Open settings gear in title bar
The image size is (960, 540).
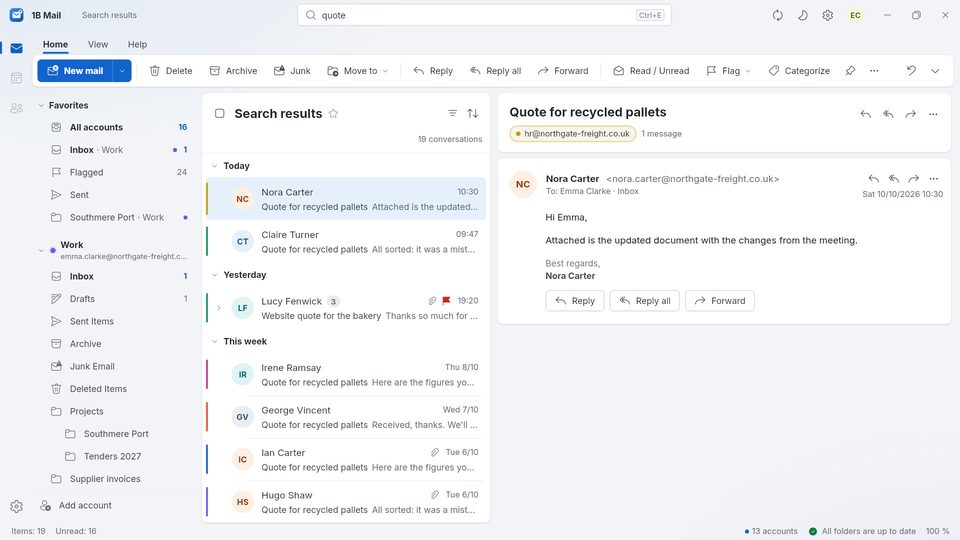click(x=828, y=15)
